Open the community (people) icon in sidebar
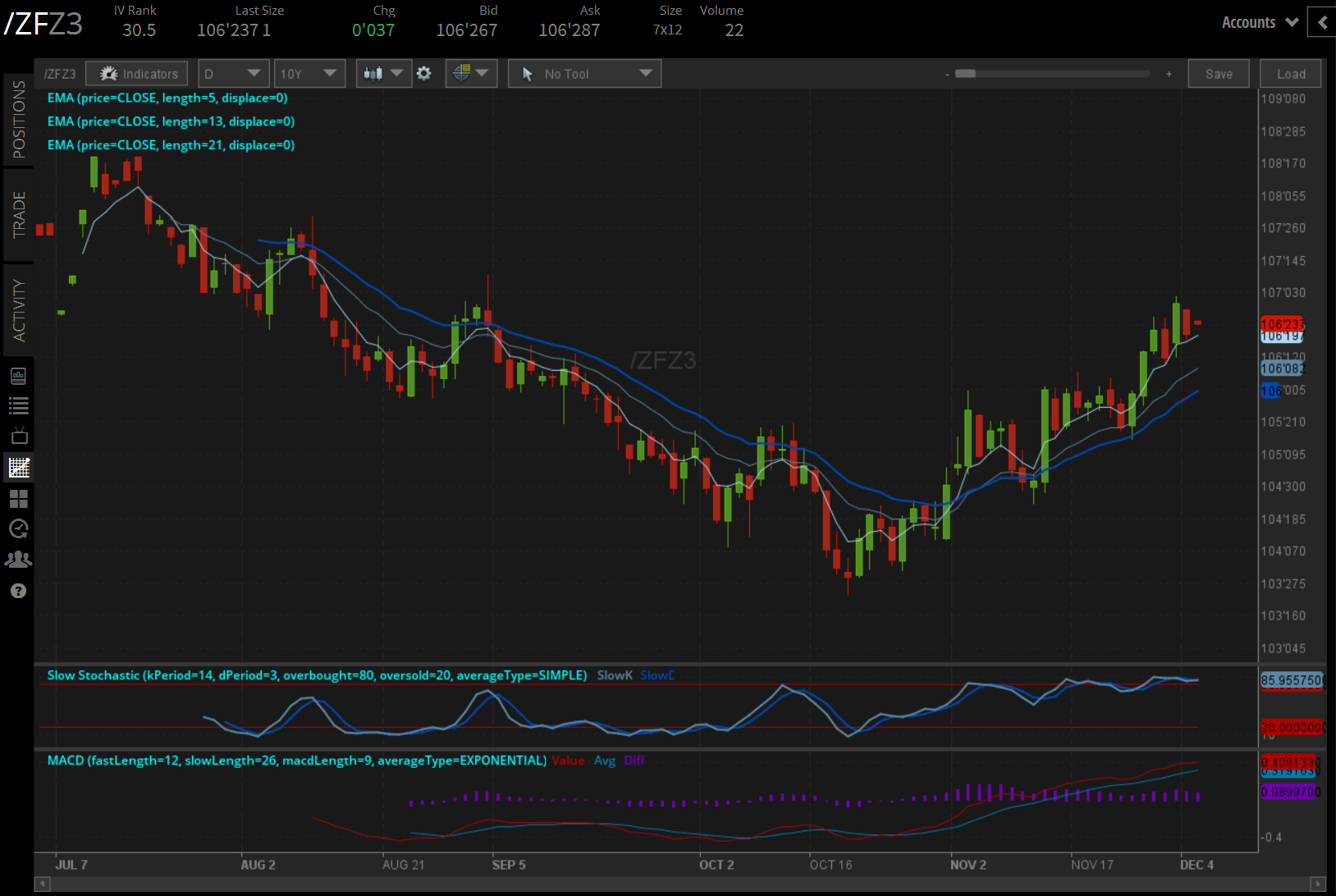 click(x=19, y=559)
